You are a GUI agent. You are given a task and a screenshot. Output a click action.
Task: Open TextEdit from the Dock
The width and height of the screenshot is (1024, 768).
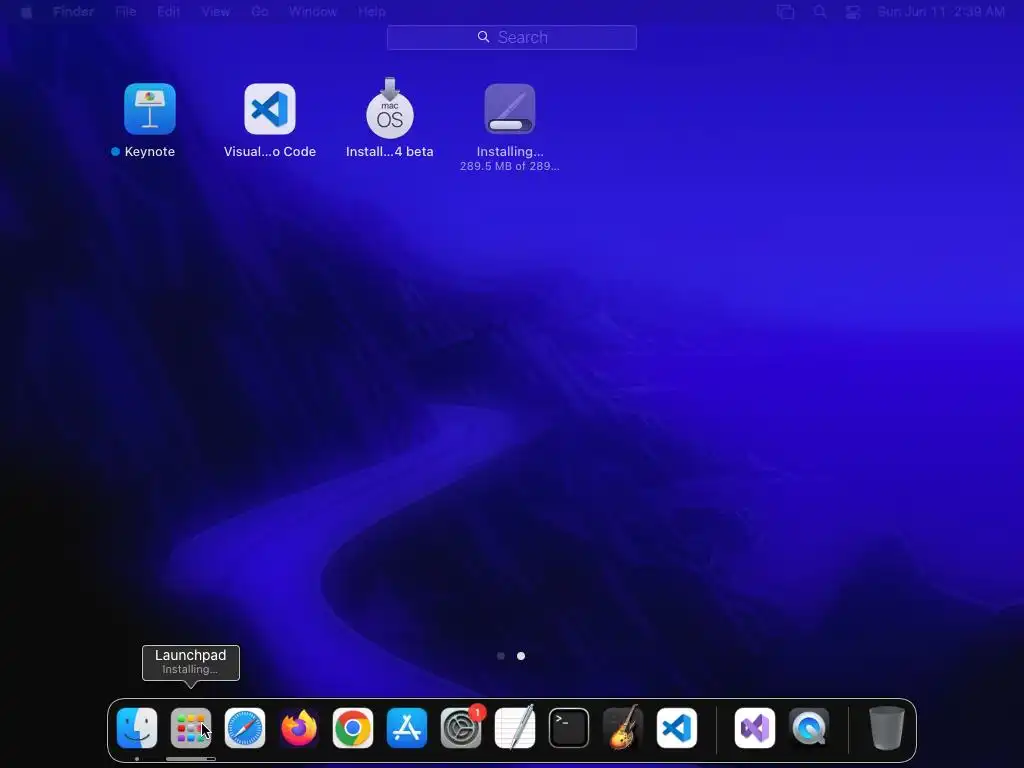coord(515,728)
